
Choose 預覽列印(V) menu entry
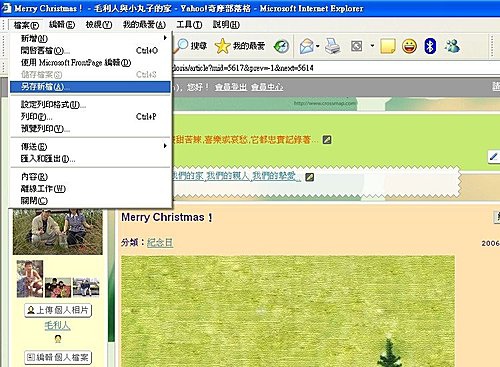pyautogui.click(x=90, y=128)
